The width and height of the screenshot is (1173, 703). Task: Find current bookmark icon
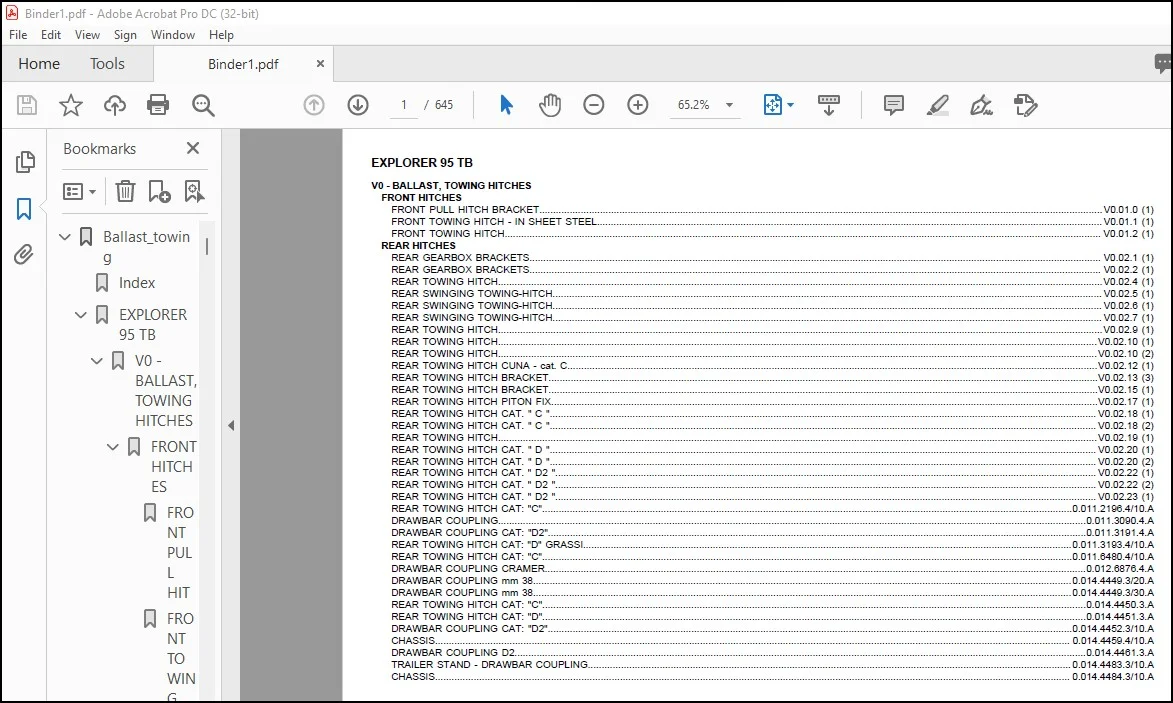[194, 191]
